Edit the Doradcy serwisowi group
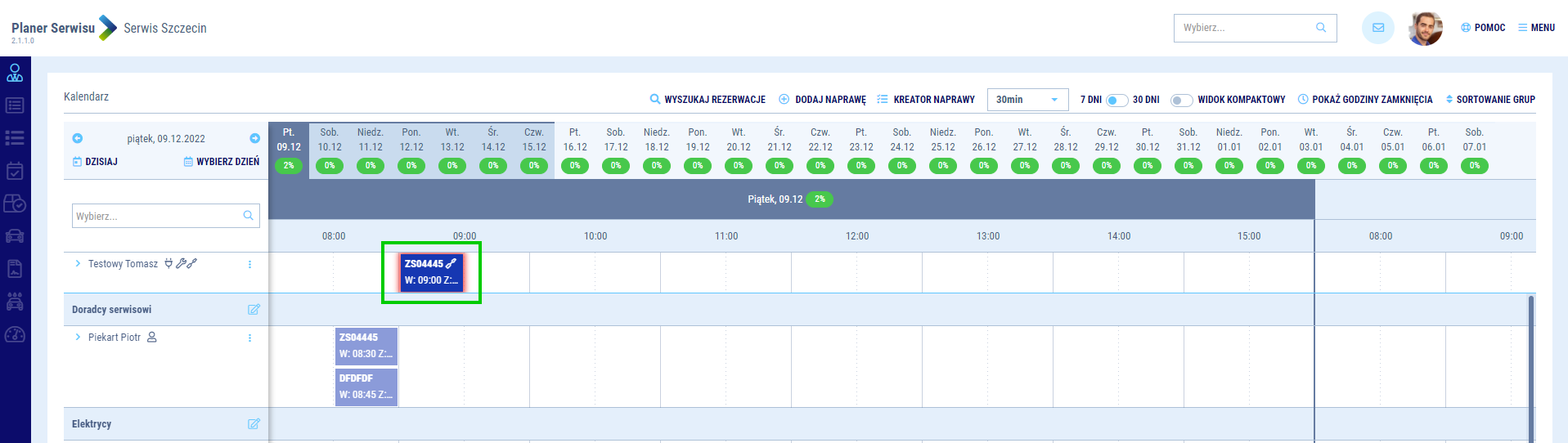1568x443 pixels. pos(254,310)
